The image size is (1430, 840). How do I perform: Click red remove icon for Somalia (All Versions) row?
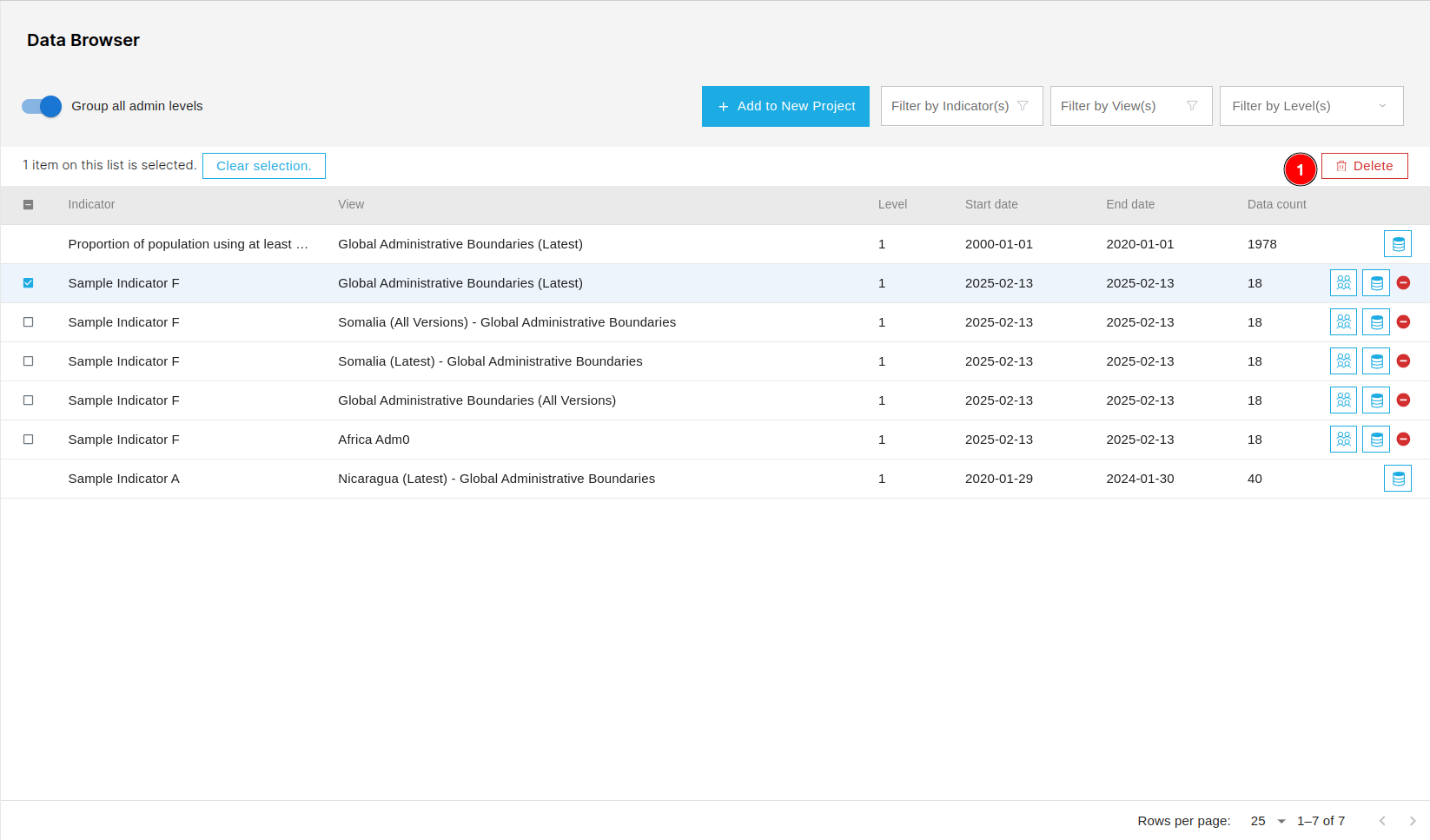click(1403, 322)
